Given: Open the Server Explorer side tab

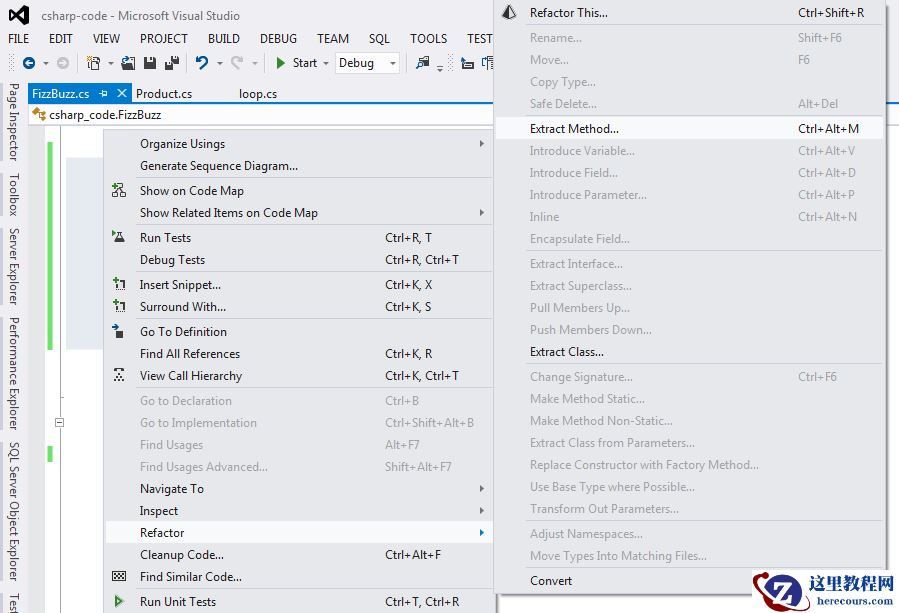Looking at the screenshot, I should [14, 266].
